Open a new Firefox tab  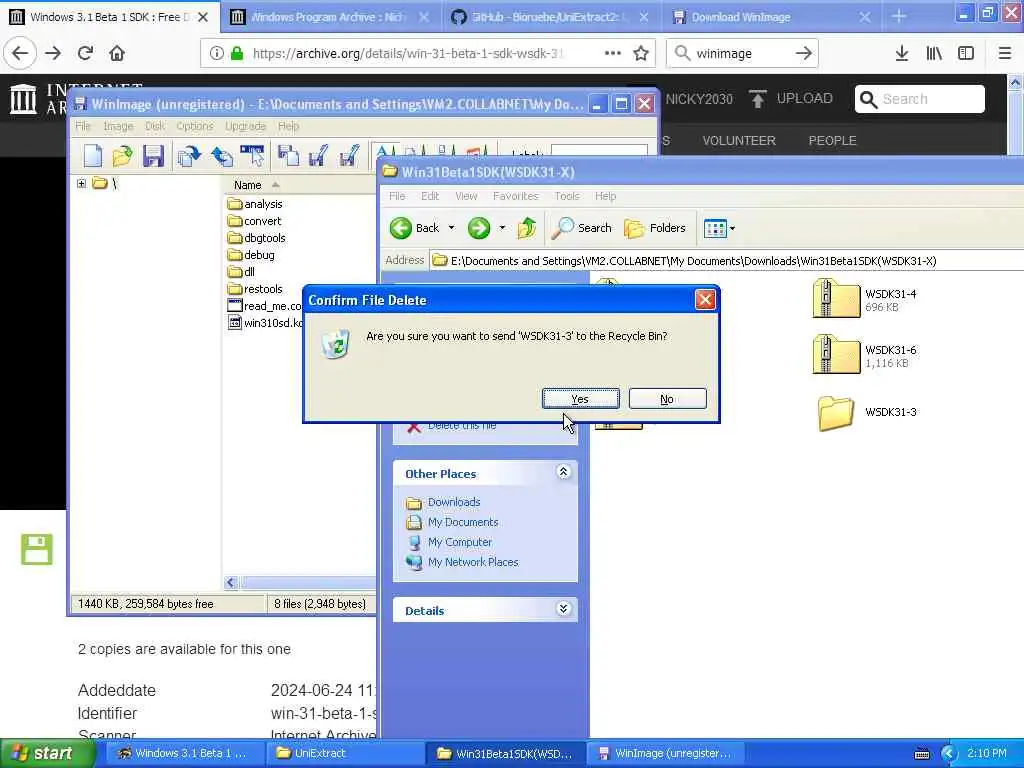coord(899,17)
